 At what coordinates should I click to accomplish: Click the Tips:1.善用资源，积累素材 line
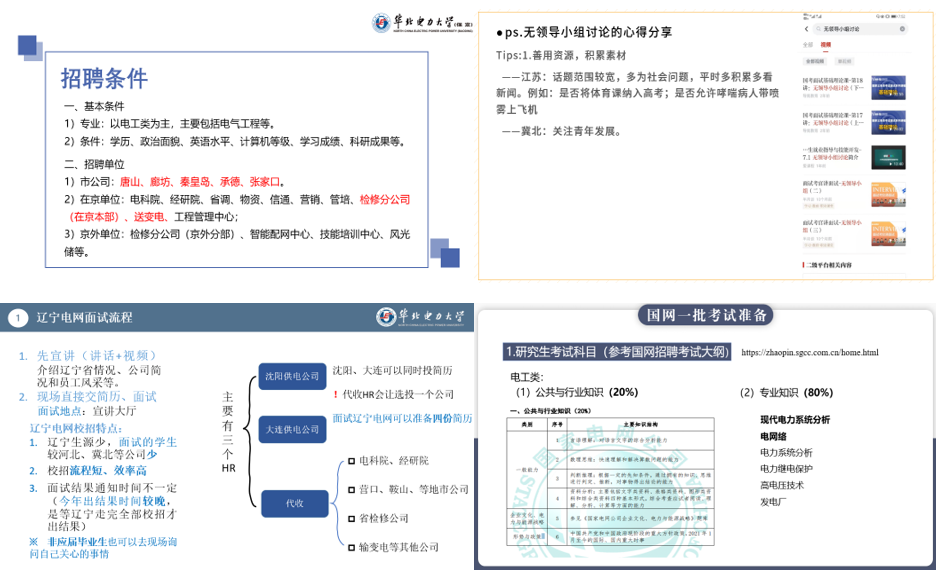[x=561, y=56]
